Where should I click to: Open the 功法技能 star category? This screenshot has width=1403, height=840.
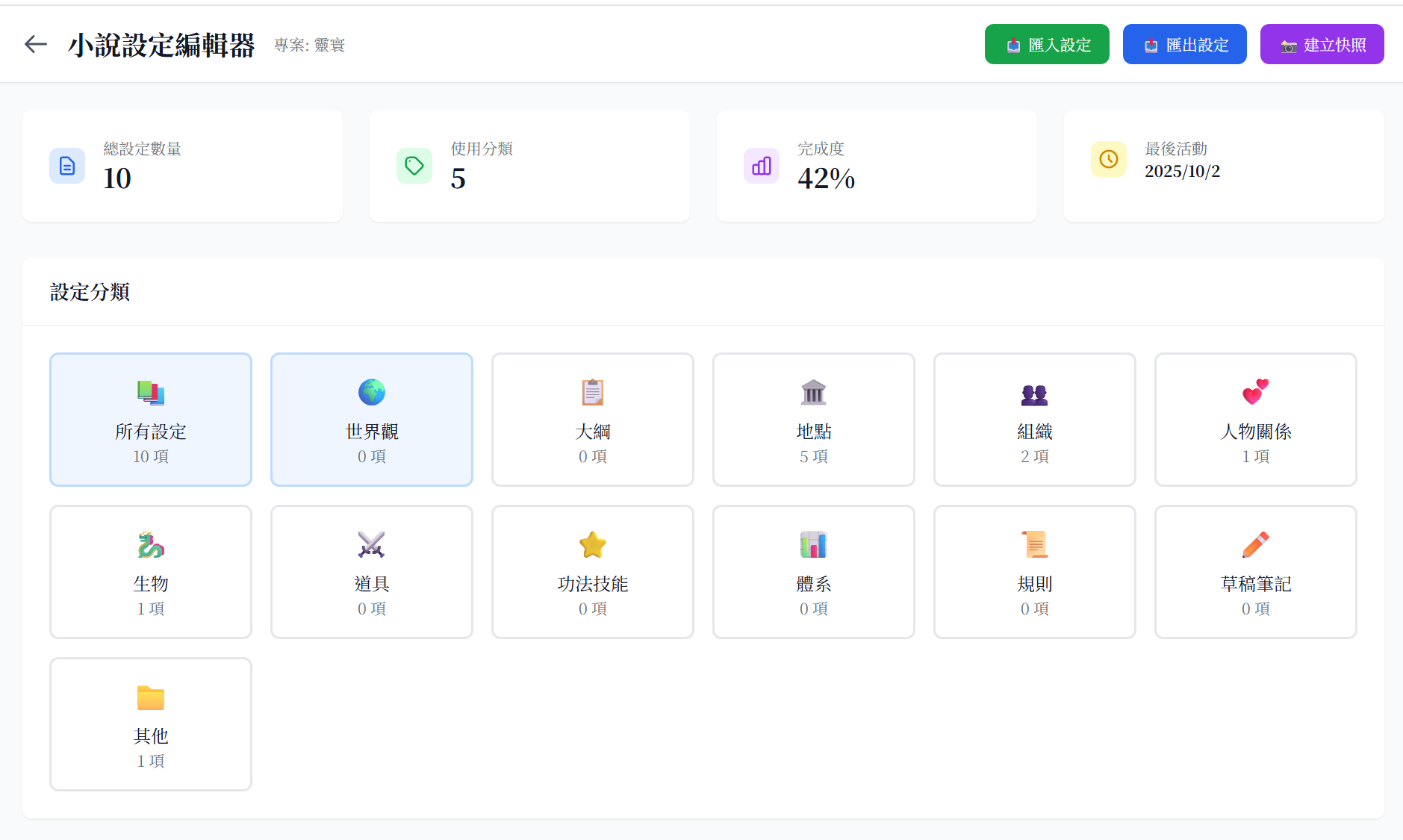(592, 571)
